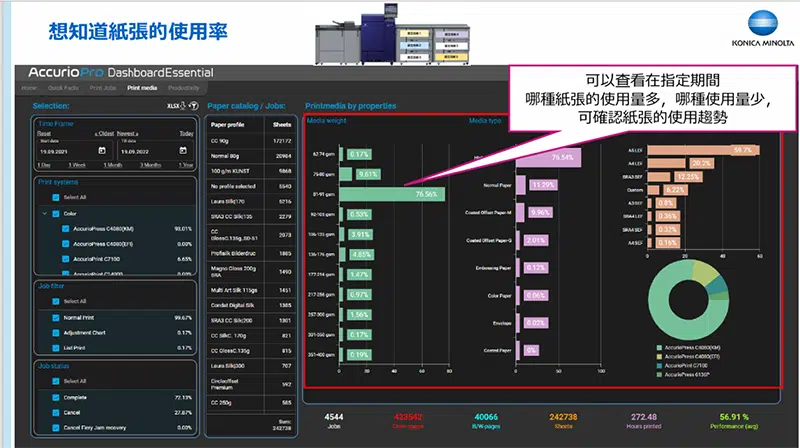Select the Condat Digital Silk row
The width and height of the screenshot is (800, 448).
tap(251, 305)
